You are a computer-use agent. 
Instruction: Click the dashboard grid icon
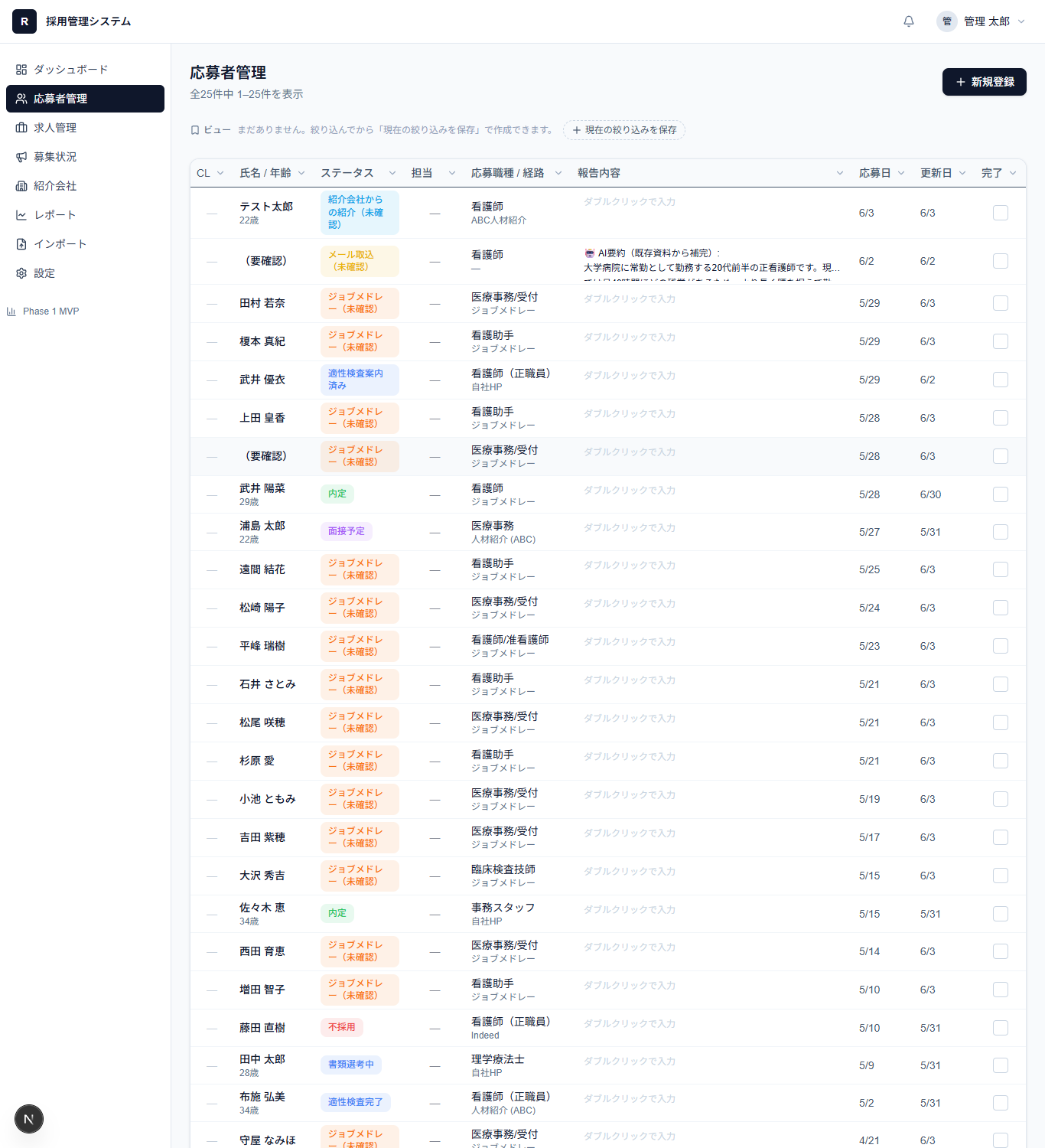(21, 70)
